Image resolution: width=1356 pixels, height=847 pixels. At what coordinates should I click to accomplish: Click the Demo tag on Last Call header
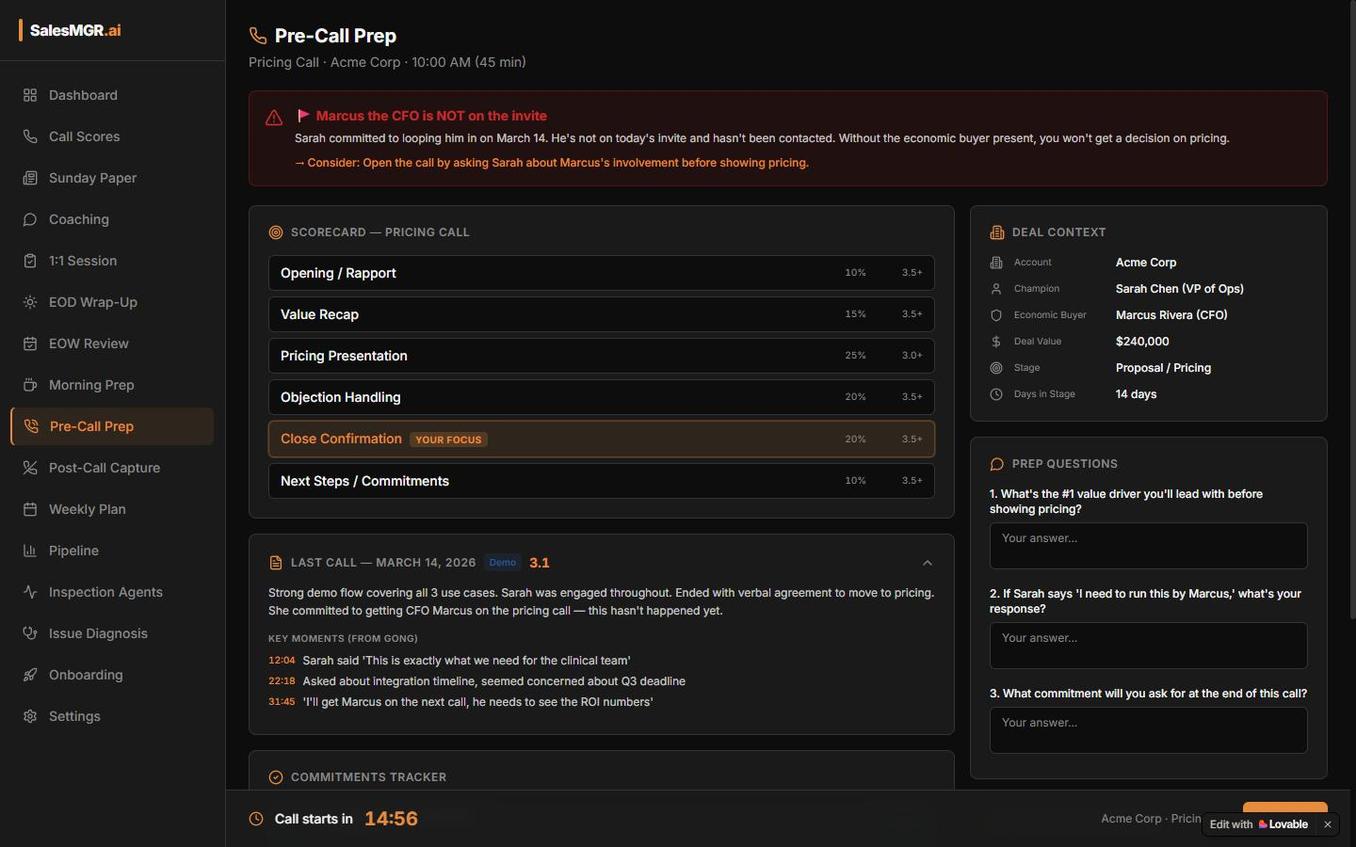click(x=502, y=563)
